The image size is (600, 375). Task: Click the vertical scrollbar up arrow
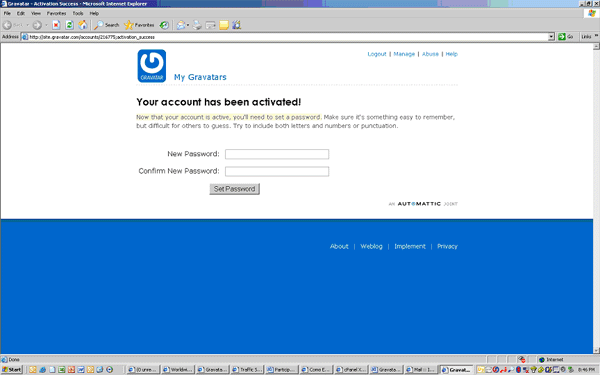596,47
